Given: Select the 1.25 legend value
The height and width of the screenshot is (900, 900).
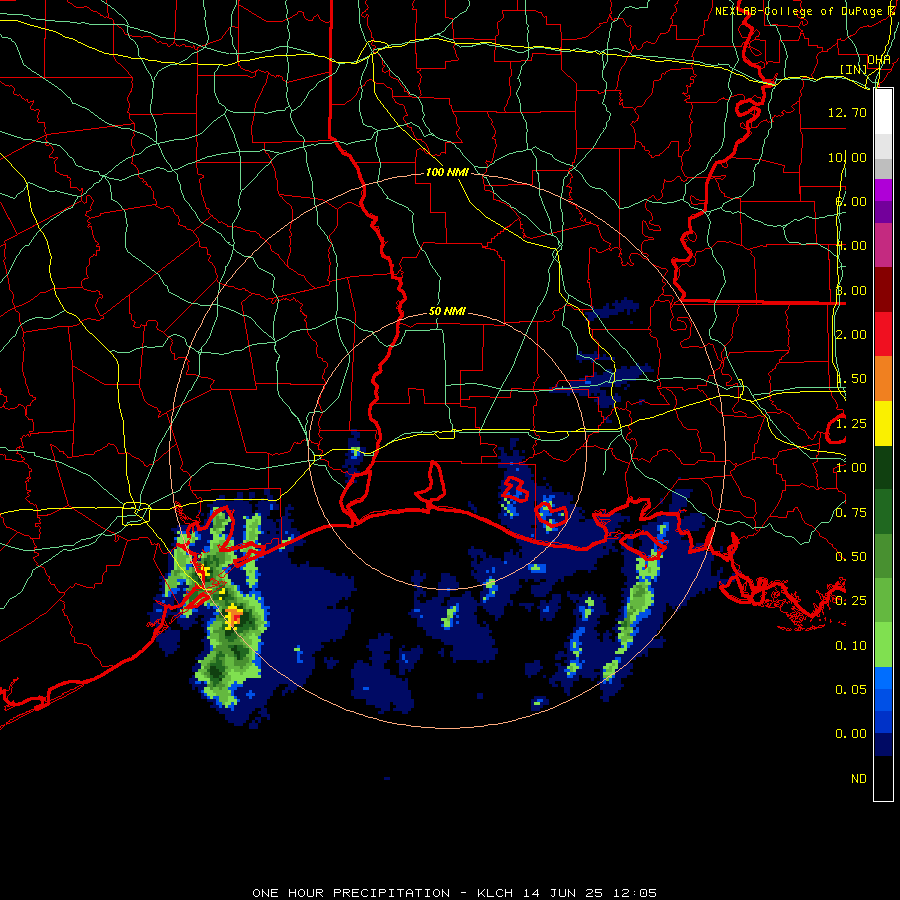Looking at the screenshot, I should point(851,424).
